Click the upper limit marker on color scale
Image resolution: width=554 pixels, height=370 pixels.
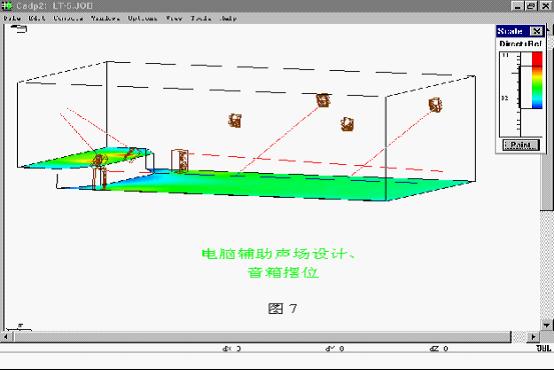click(531, 66)
